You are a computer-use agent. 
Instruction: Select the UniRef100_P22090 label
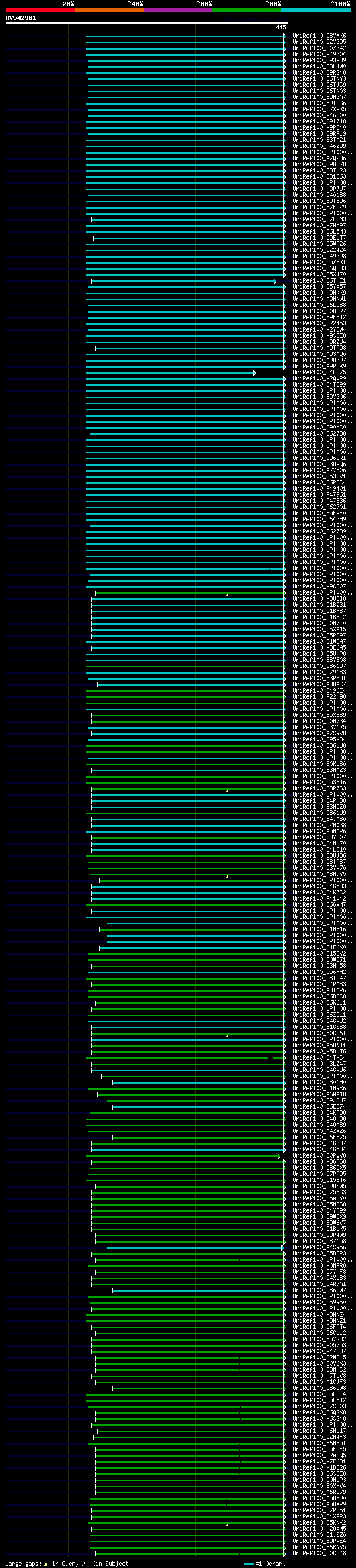(319, 697)
